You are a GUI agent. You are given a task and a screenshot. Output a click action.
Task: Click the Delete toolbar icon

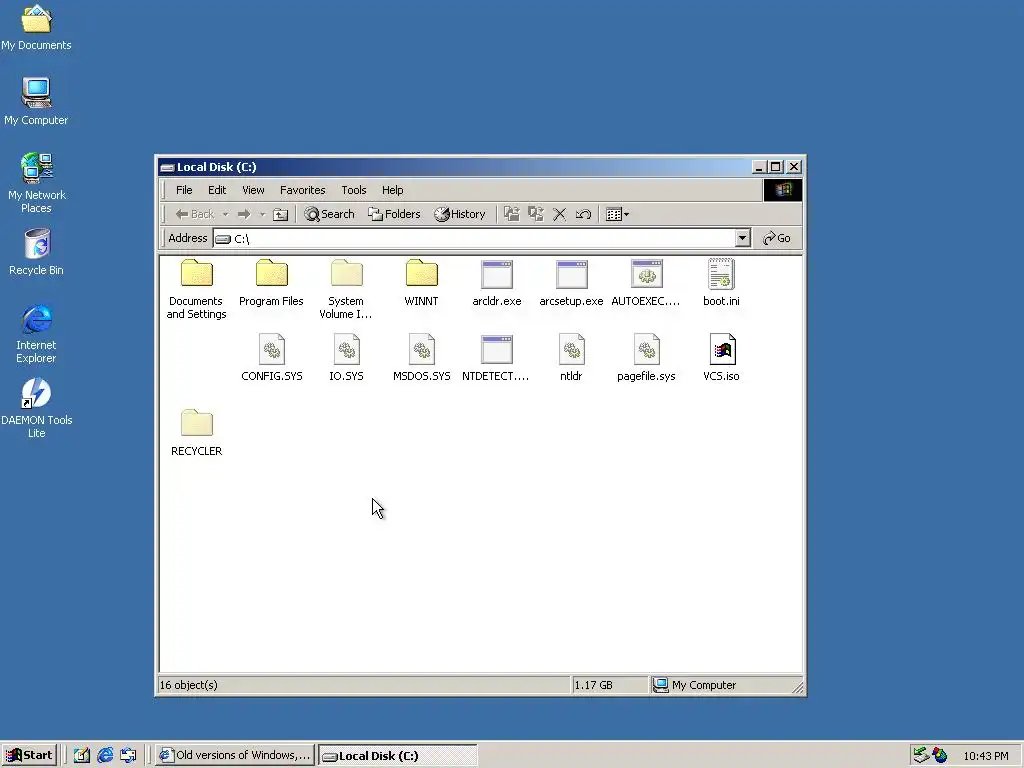pos(560,214)
